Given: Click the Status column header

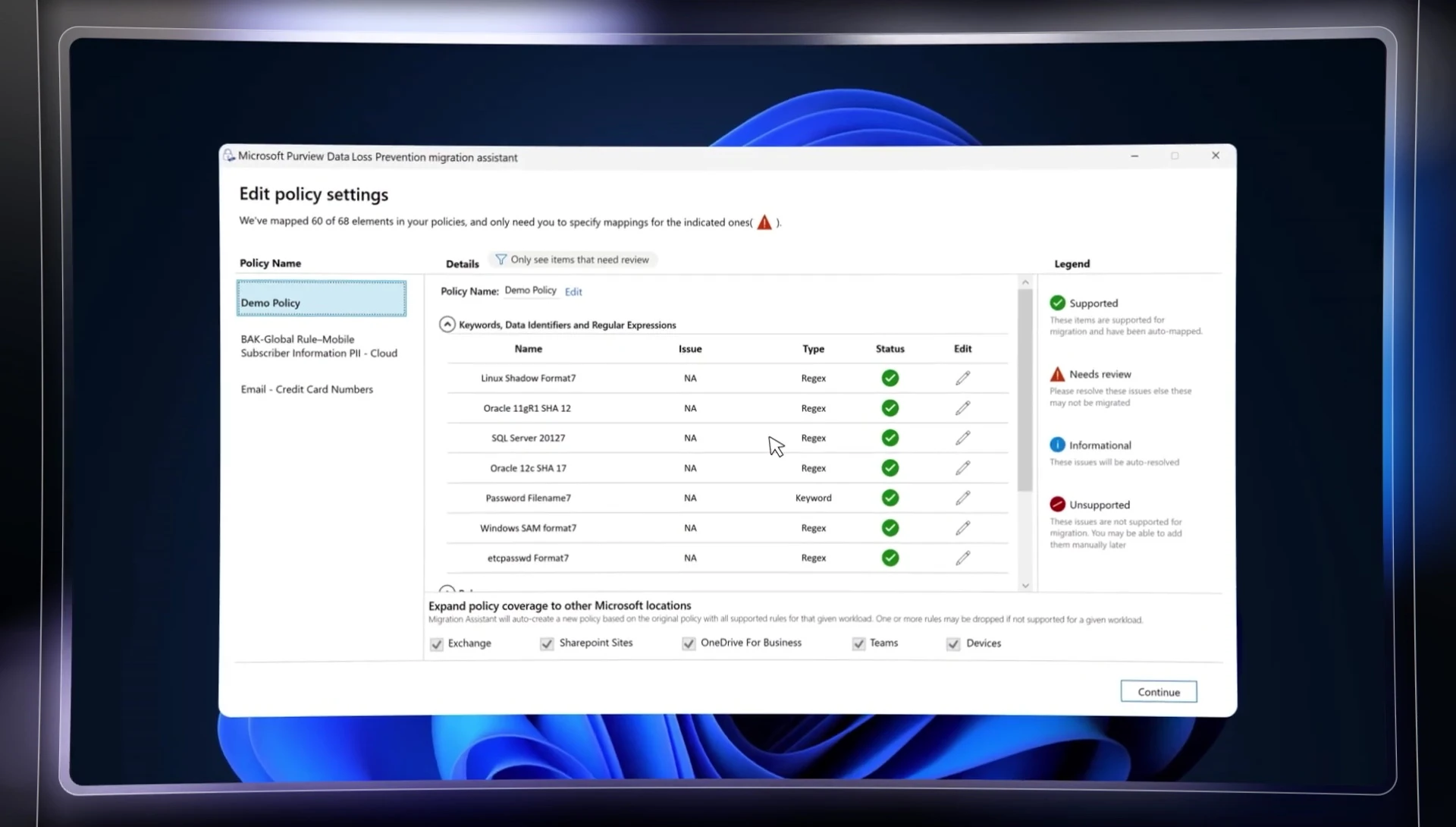Looking at the screenshot, I should pyautogui.click(x=890, y=349).
